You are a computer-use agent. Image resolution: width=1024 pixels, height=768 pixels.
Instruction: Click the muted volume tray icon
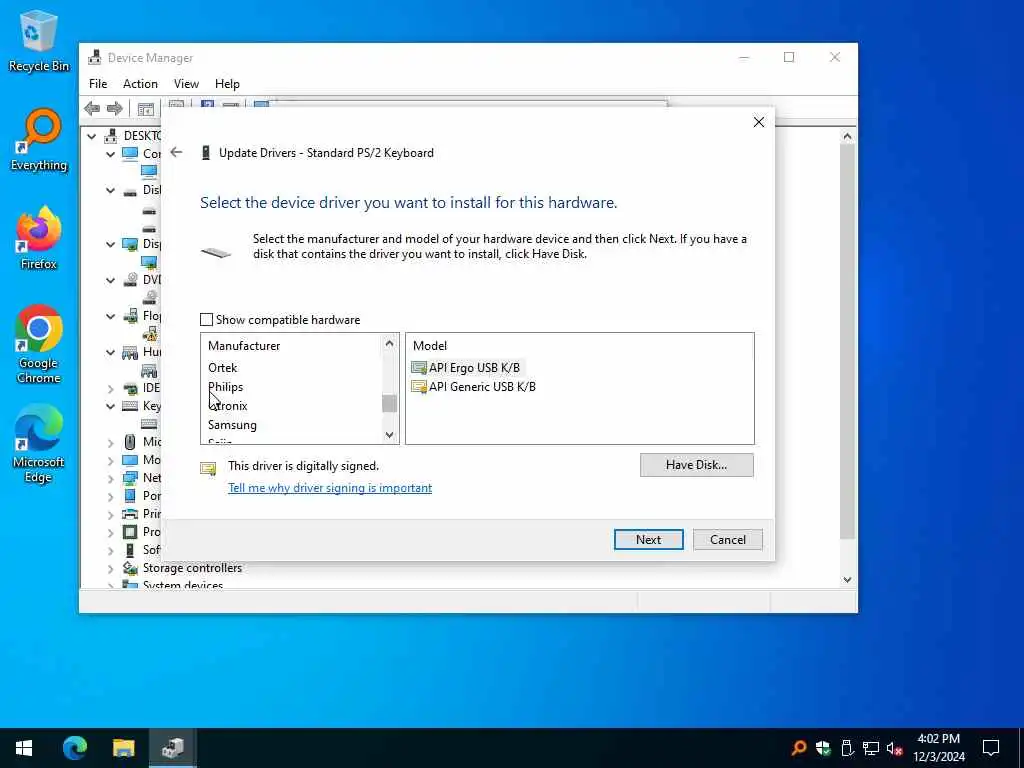coord(895,748)
